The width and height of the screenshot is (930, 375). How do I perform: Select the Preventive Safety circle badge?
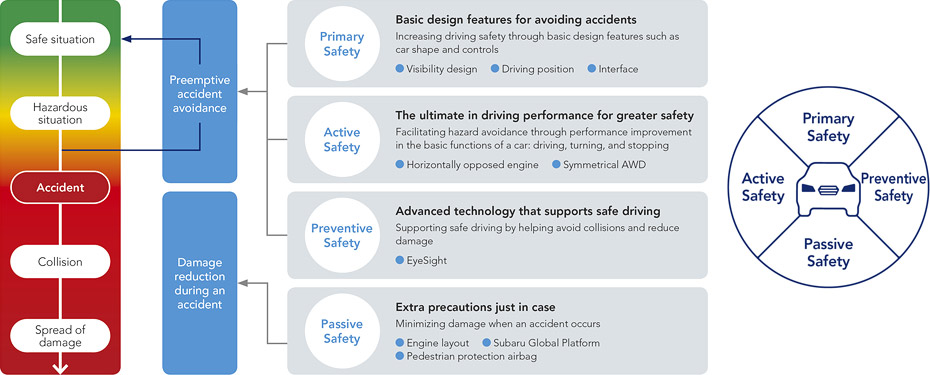(x=342, y=236)
